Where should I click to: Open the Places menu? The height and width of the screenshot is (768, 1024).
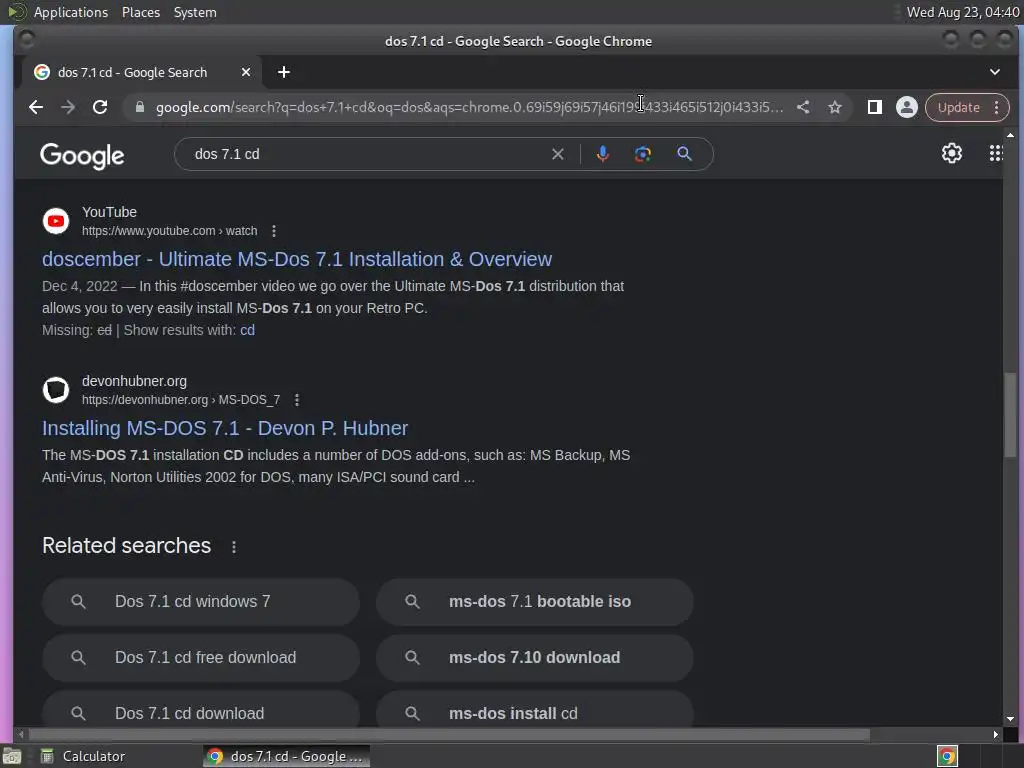tap(140, 12)
